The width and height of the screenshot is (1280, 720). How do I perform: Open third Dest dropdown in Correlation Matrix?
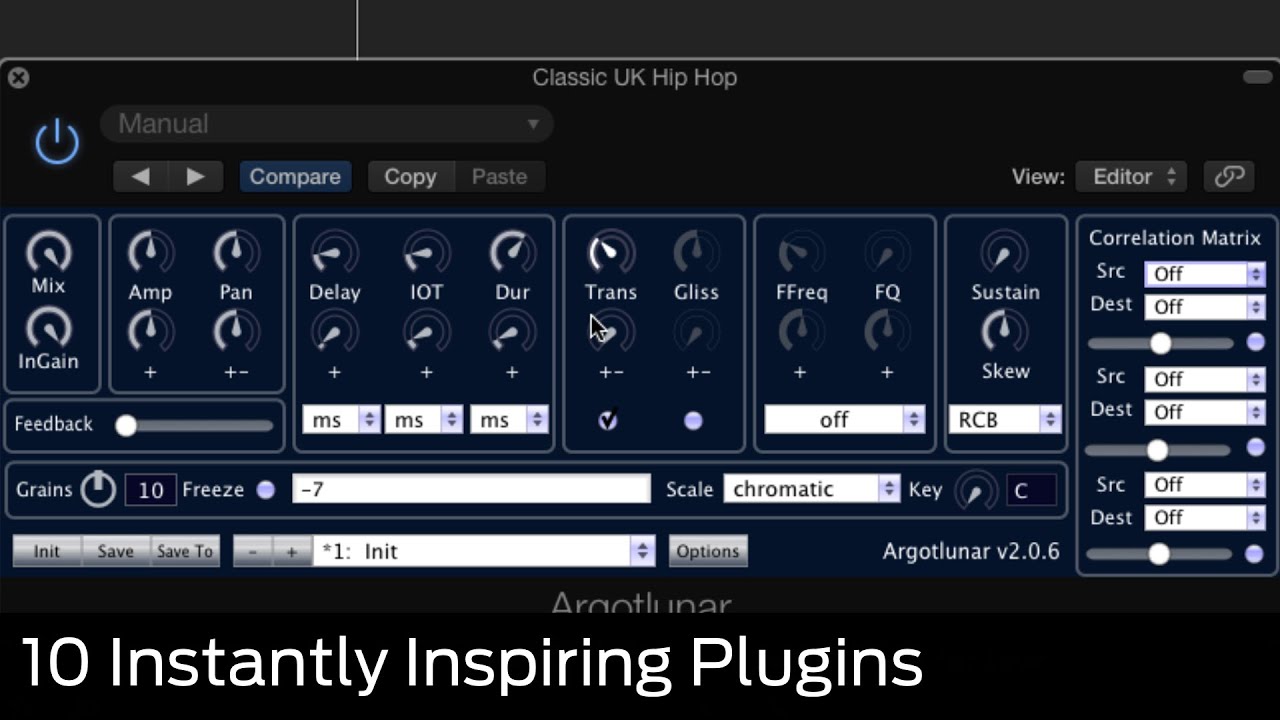tap(1205, 517)
